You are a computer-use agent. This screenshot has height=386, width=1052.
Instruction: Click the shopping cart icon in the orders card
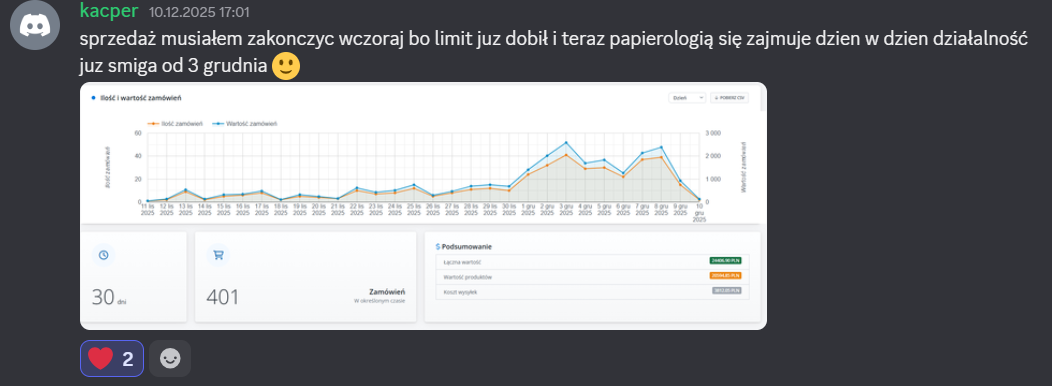pyautogui.click(x=218, y=255)
